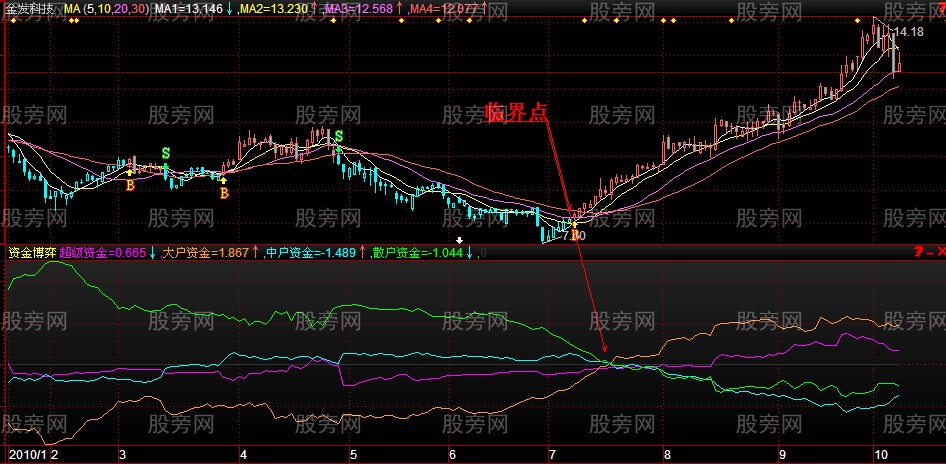This screenshot has width=946, height=464.
Task: Minimize the 资金博弈 indicator pane
Action: pyautogui.click(x=930, y=252)
